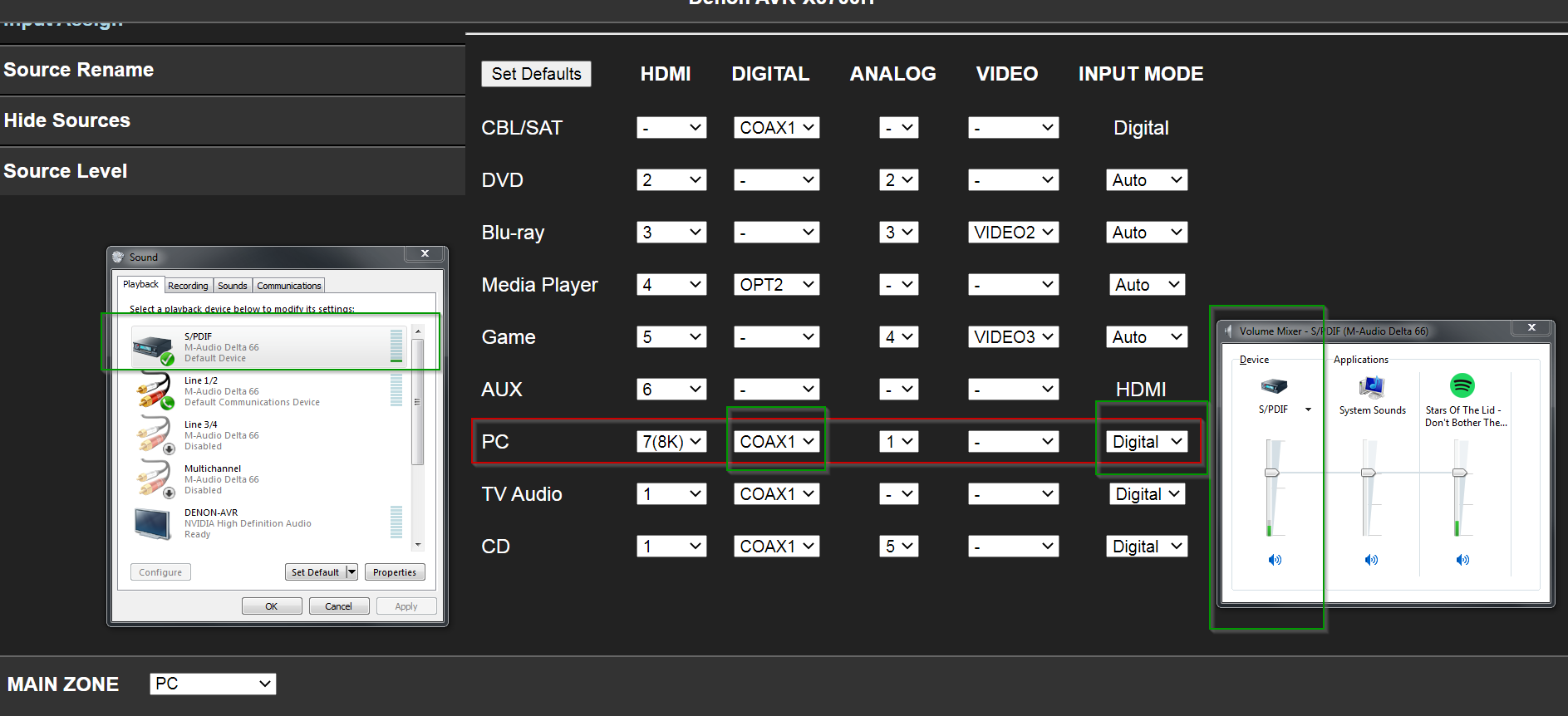The image size is (1568, 716).
Task: Open Properties for the selected playback device
Action: 395,572
